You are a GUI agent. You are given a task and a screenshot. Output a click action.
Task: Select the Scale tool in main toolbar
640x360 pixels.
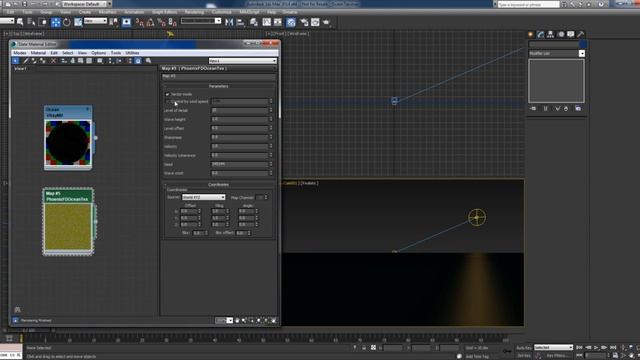pyautogui.click(x=78, y=22)
